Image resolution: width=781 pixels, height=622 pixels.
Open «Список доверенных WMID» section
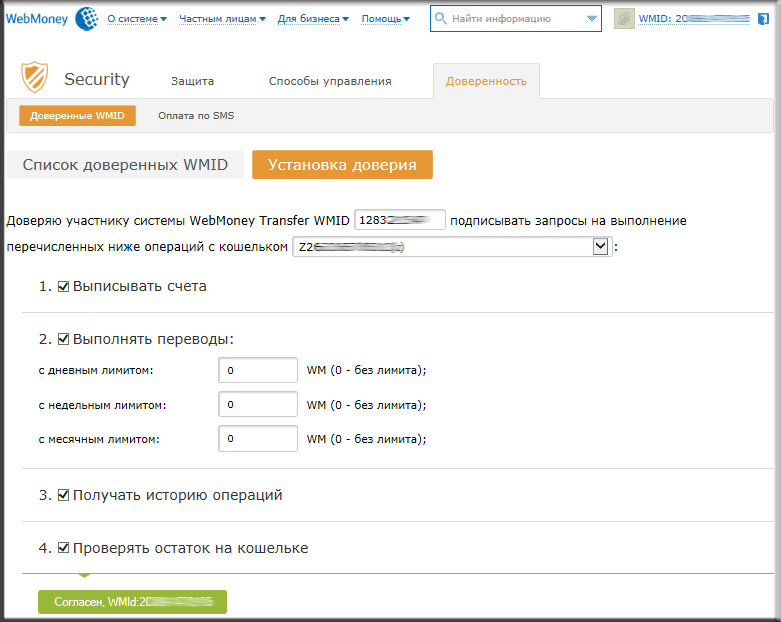pos(125,165)
